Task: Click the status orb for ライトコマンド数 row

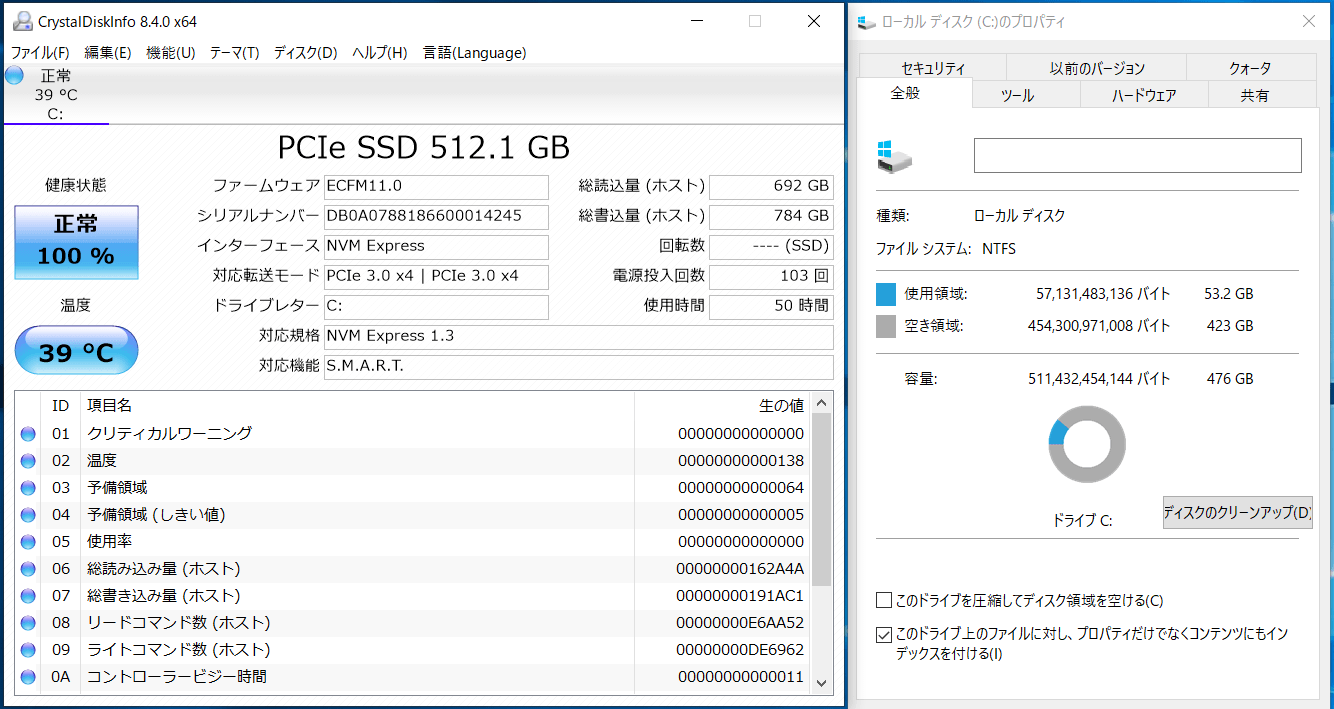Action: 28,650
